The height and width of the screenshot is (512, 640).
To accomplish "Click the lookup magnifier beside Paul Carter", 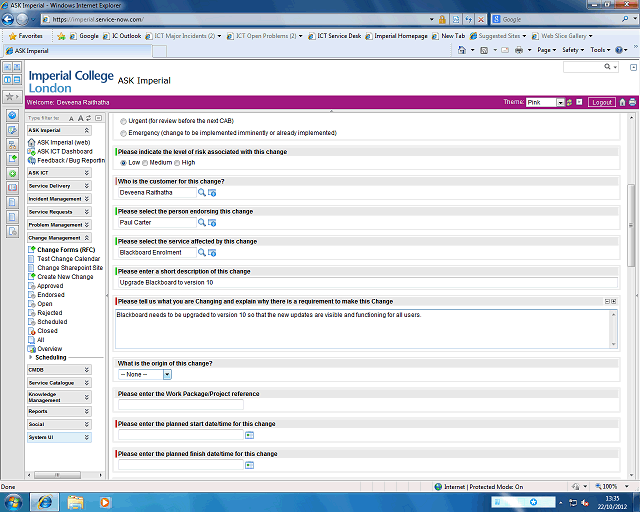I will coord(201,223).
